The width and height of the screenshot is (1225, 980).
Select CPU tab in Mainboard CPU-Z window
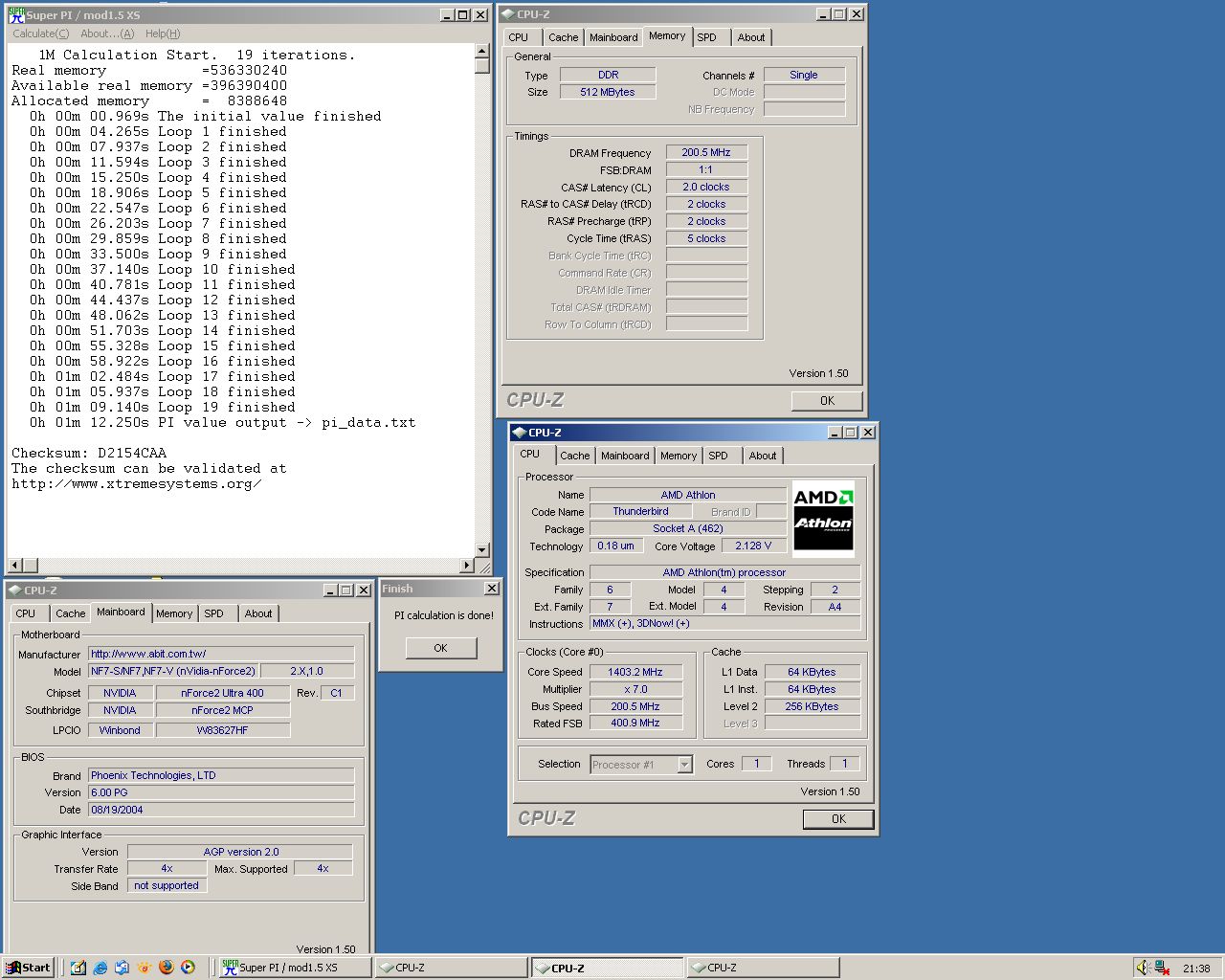pyautogui.click(x=26, y=613)
